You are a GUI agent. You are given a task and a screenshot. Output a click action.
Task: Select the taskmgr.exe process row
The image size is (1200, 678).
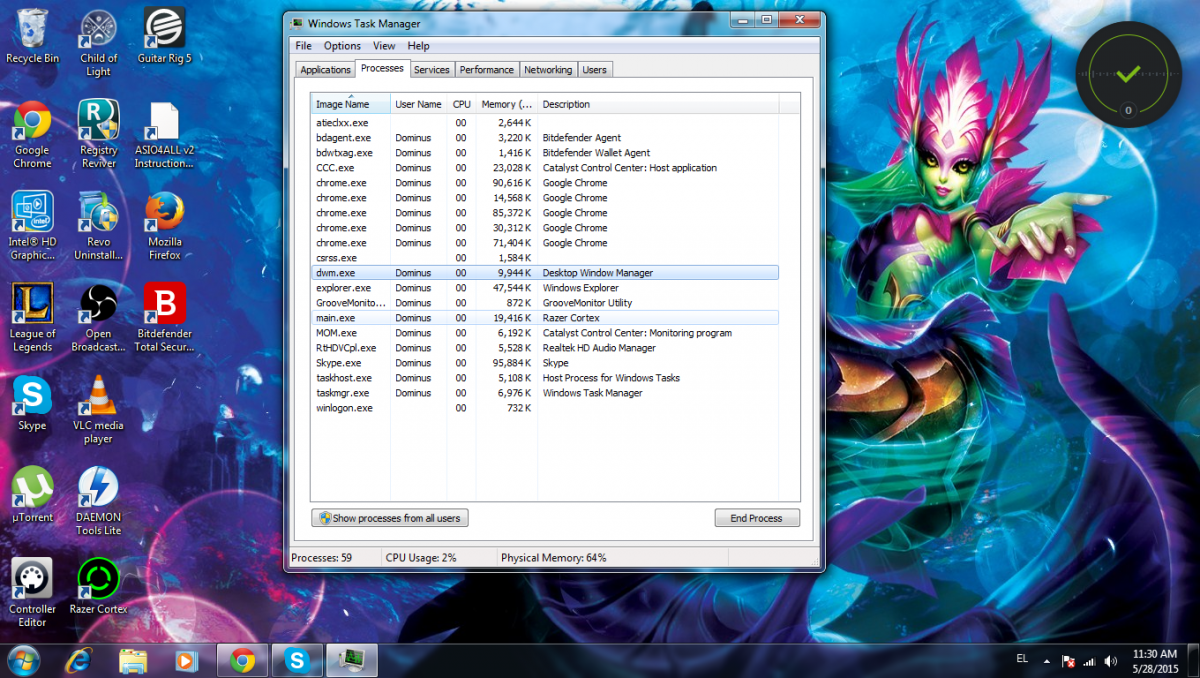click(545, 393)
